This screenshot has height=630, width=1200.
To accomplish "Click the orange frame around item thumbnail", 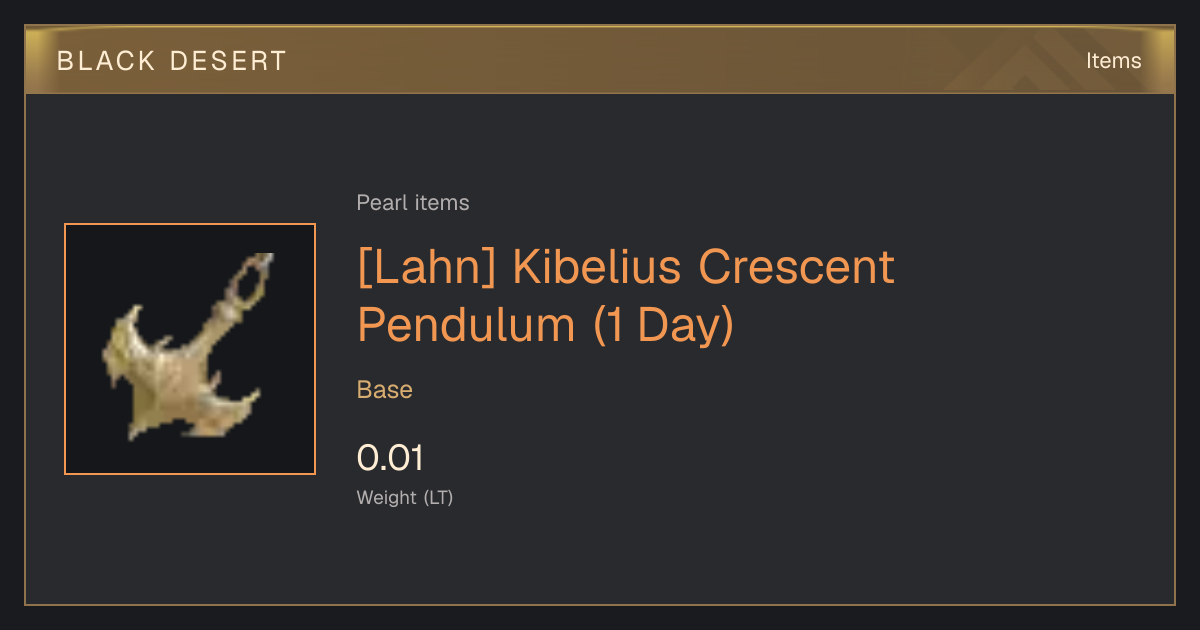I will pos(190,224).
